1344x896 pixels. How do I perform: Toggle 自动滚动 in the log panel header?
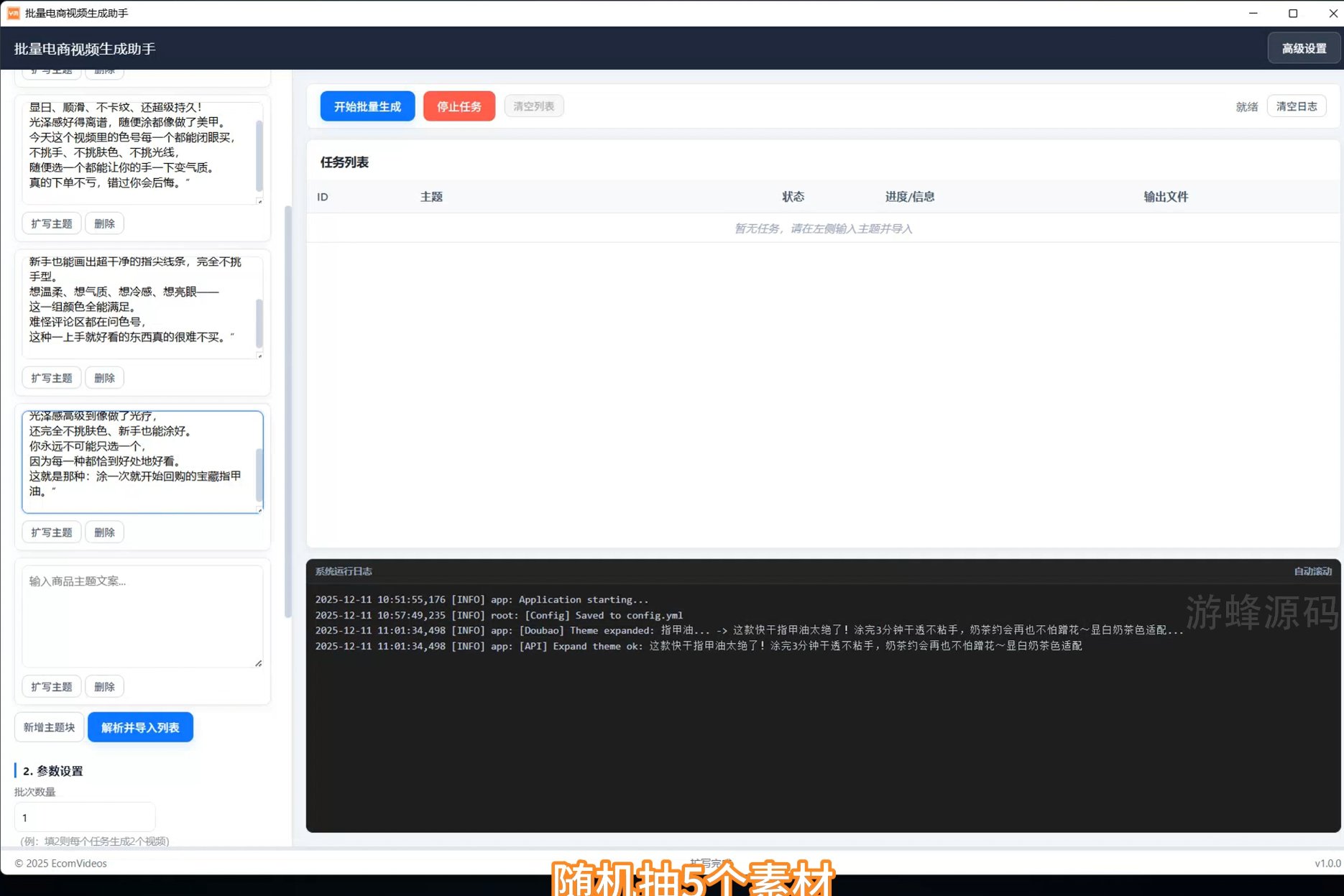(1312, 571)
